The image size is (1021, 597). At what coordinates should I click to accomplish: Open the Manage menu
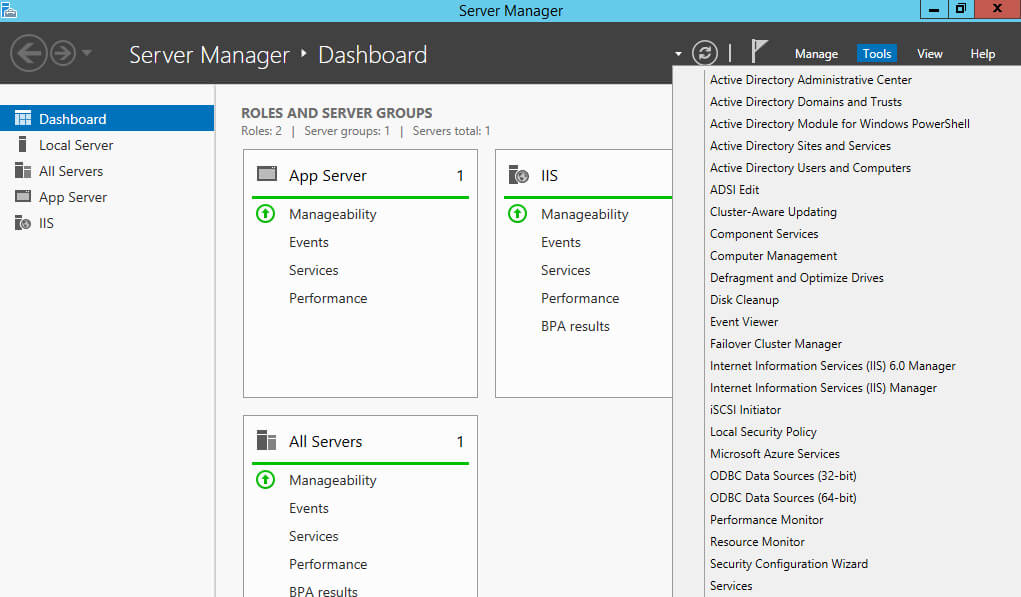[816, 54]
